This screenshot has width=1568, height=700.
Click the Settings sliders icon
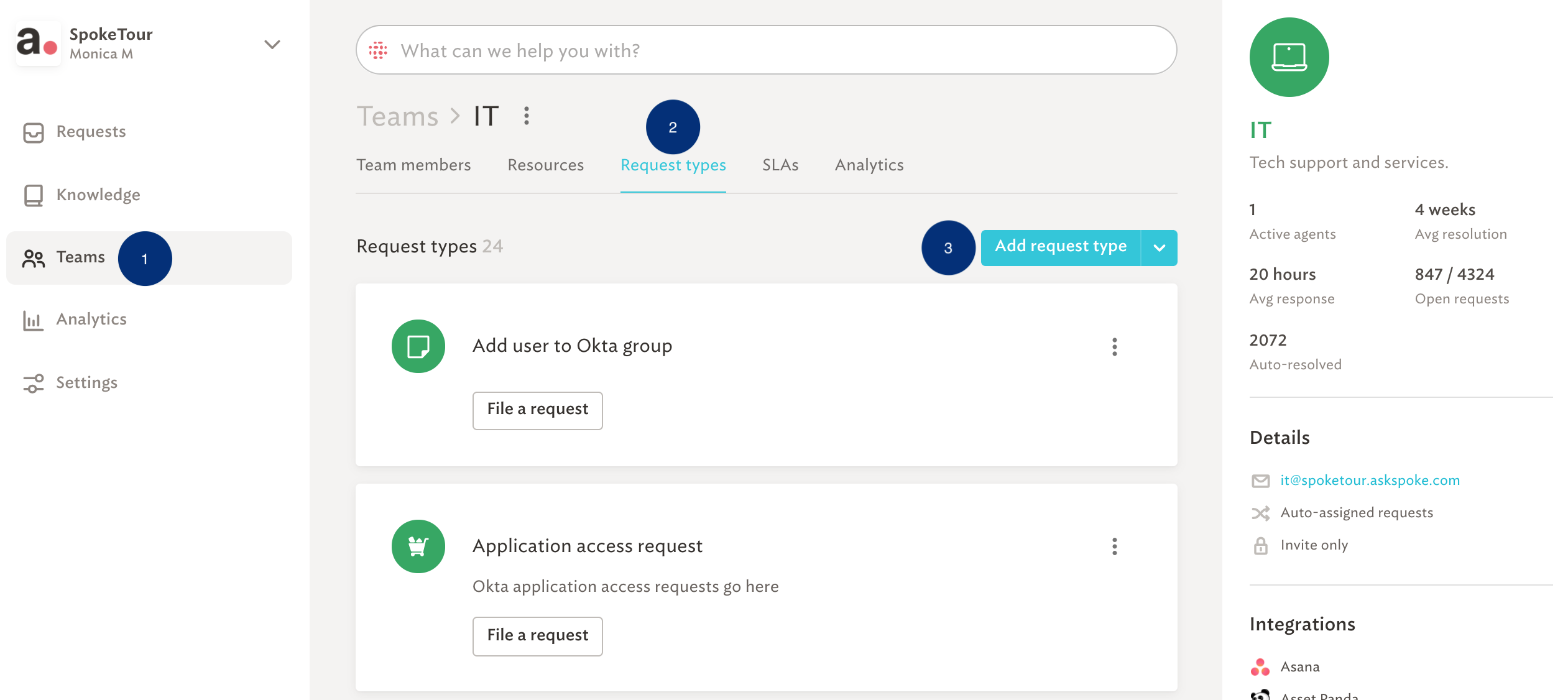click(x=34, y=384)
